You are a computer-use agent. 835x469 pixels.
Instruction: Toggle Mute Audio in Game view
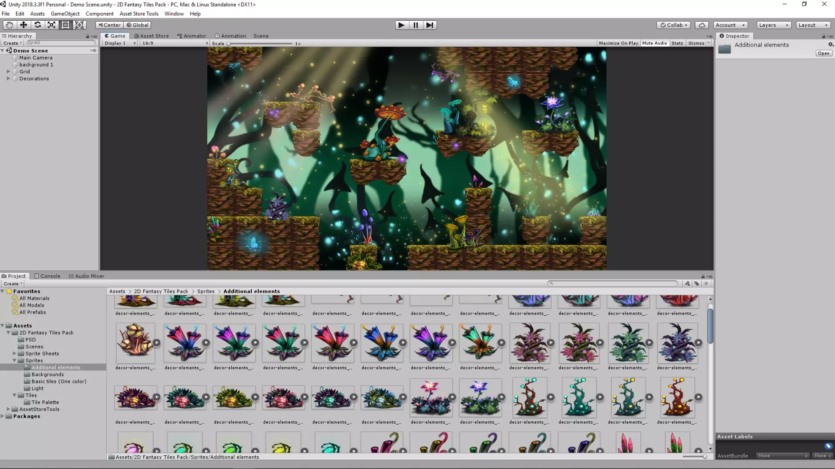point(654,43)
